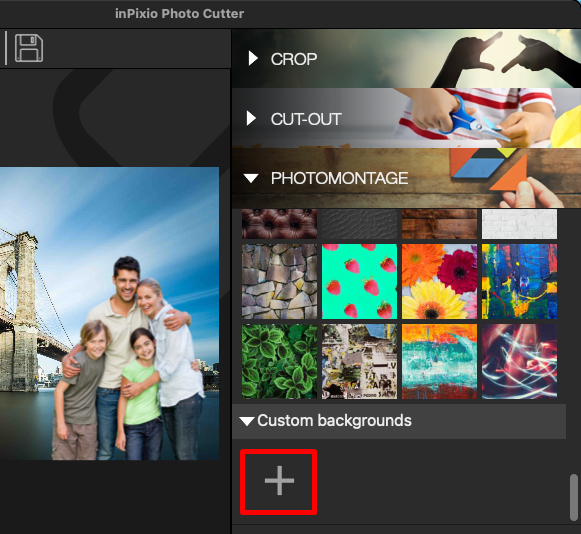581x534 pixels.
Task: Open the CUT-OUT panel header
Action: 406,118
